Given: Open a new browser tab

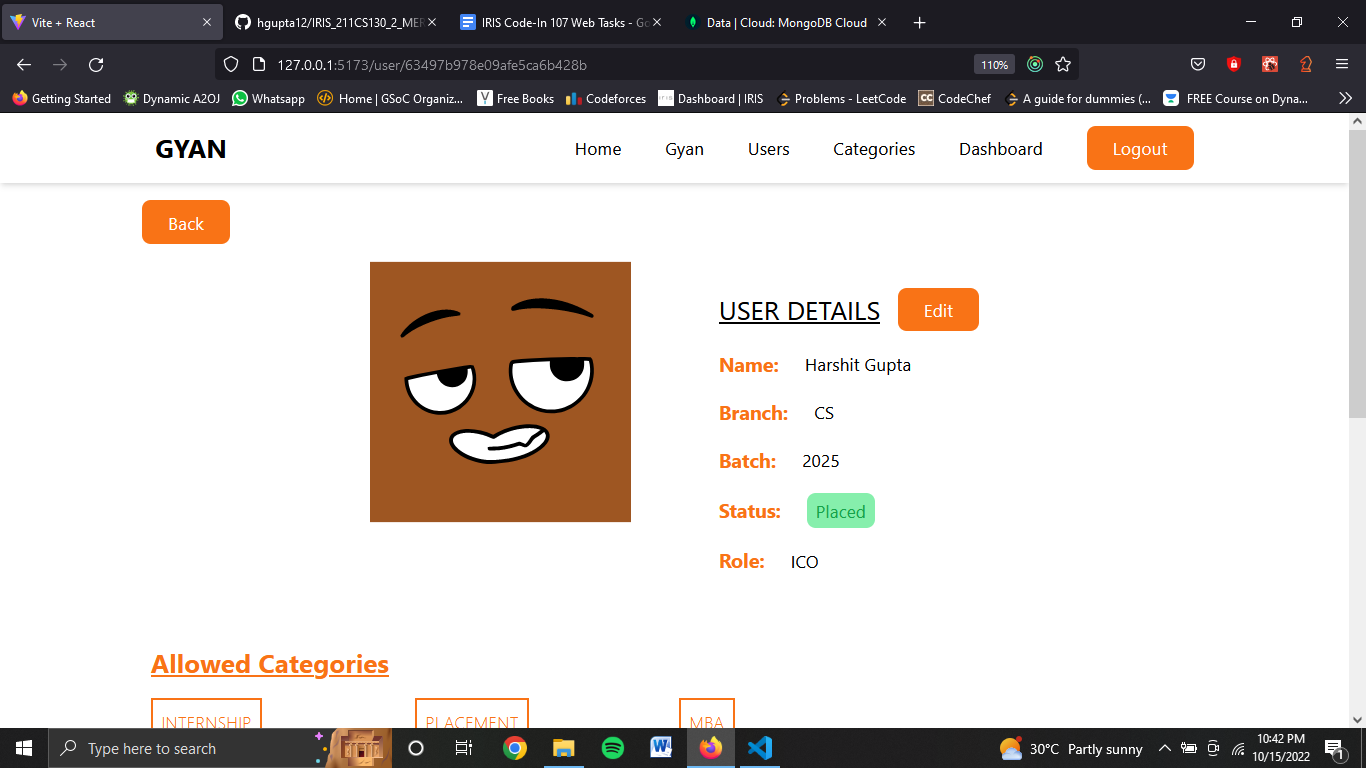Looking at the screenshot, I should (x=920, y=22).
